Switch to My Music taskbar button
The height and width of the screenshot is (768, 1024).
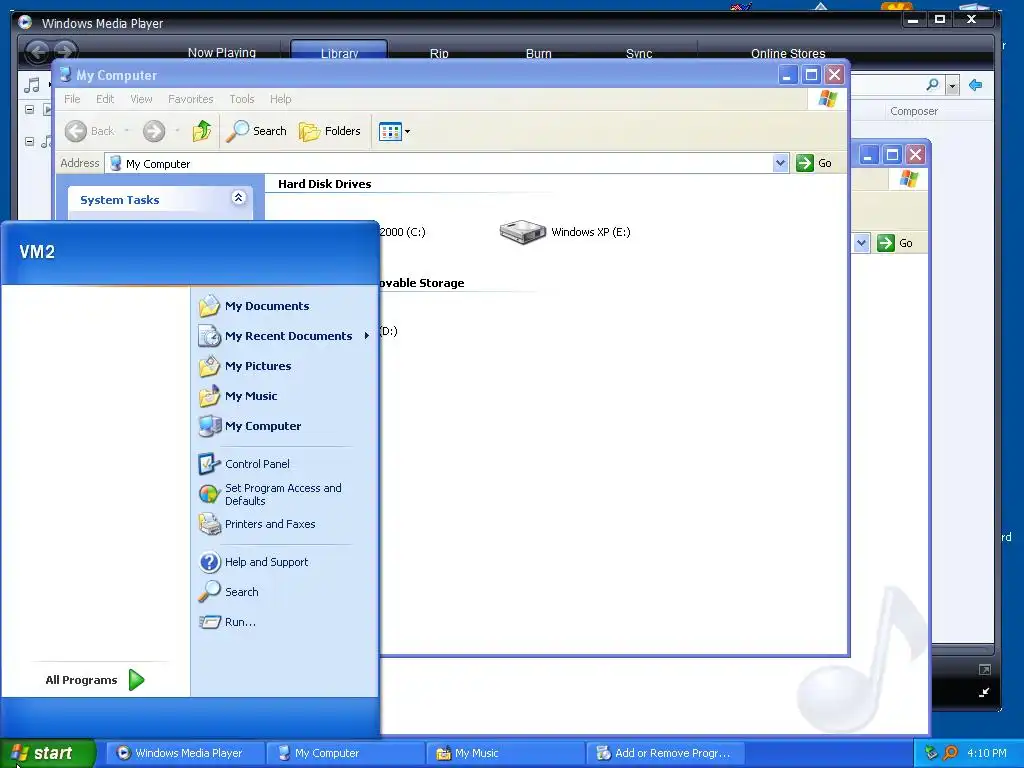505,753
